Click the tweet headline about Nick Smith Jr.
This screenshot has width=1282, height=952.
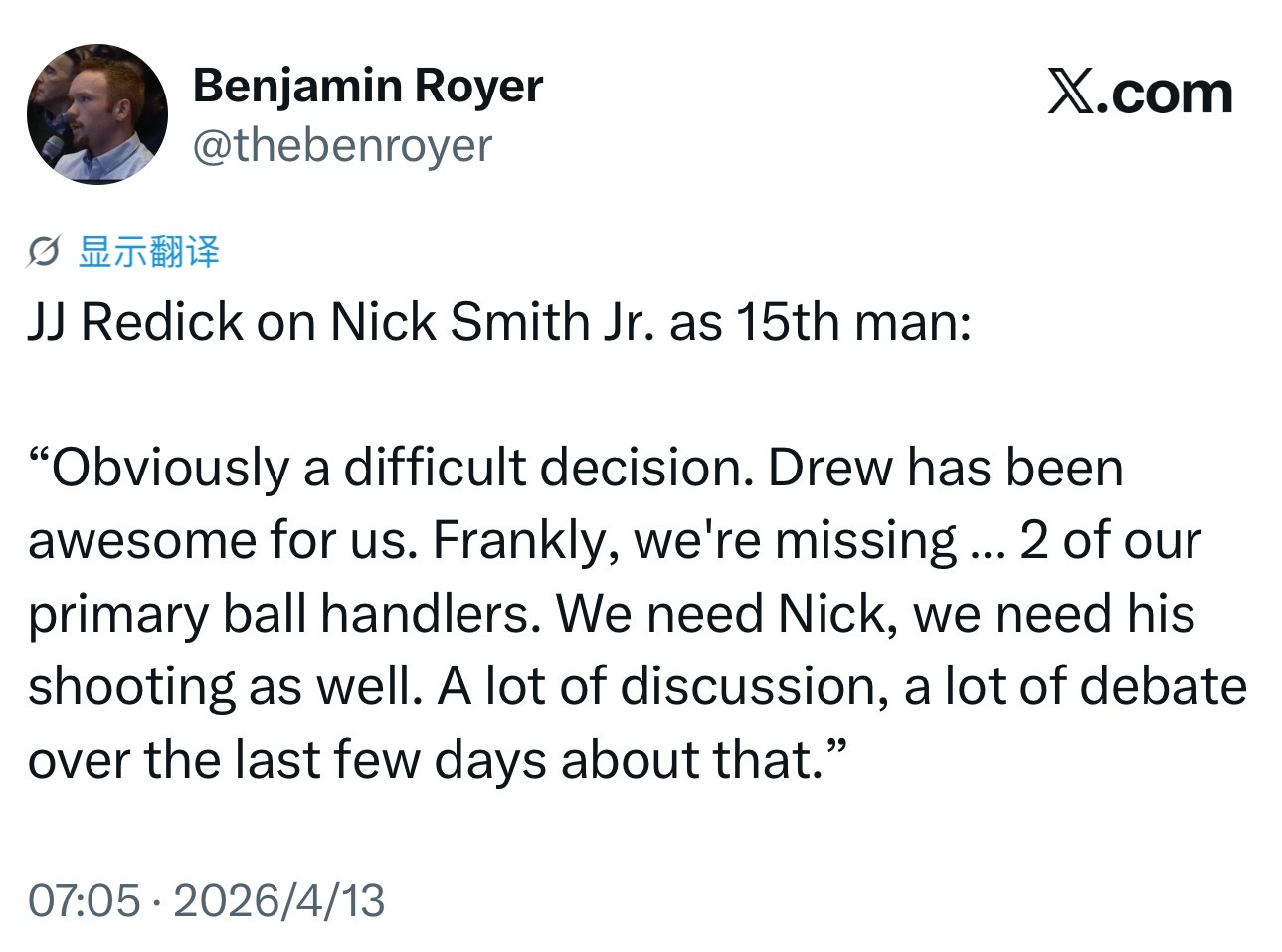[x=499, y=322]
